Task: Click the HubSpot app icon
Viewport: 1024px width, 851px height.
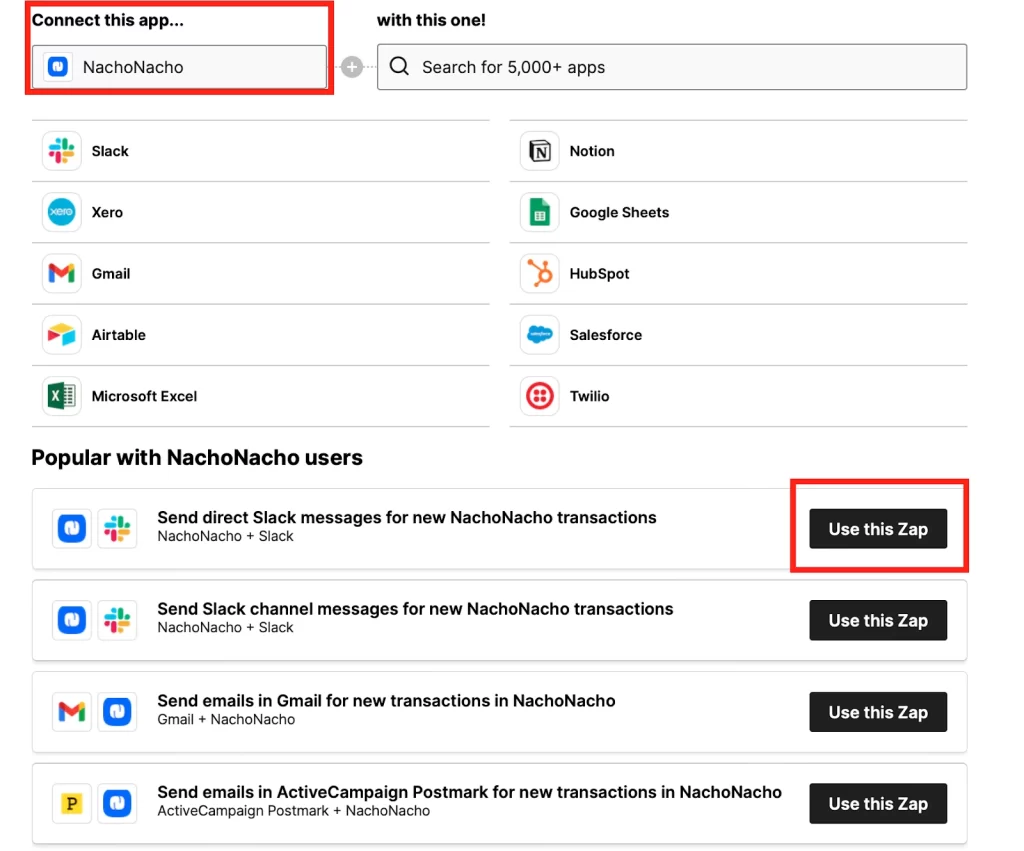Action: (x=539, y=273)
